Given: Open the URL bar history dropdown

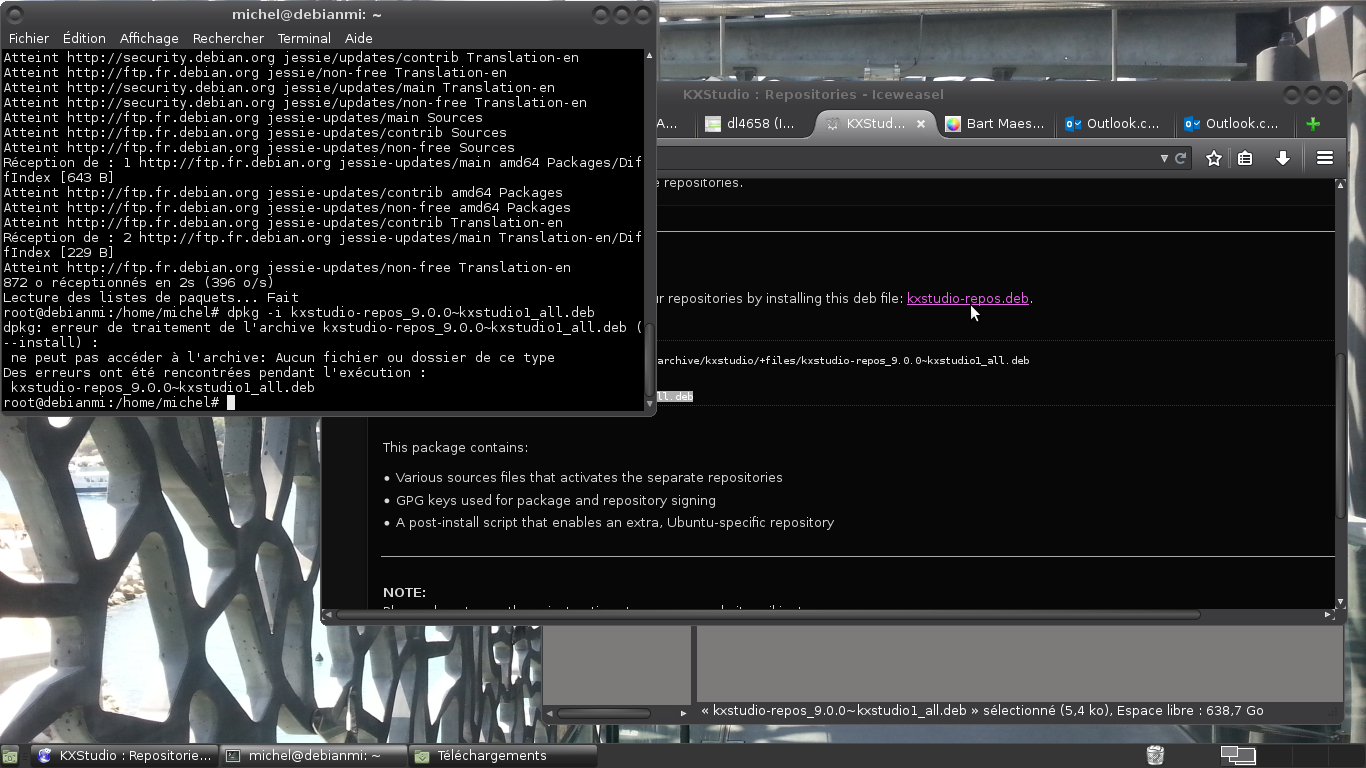Looking at the screenshot, I should coord(1164,158).
